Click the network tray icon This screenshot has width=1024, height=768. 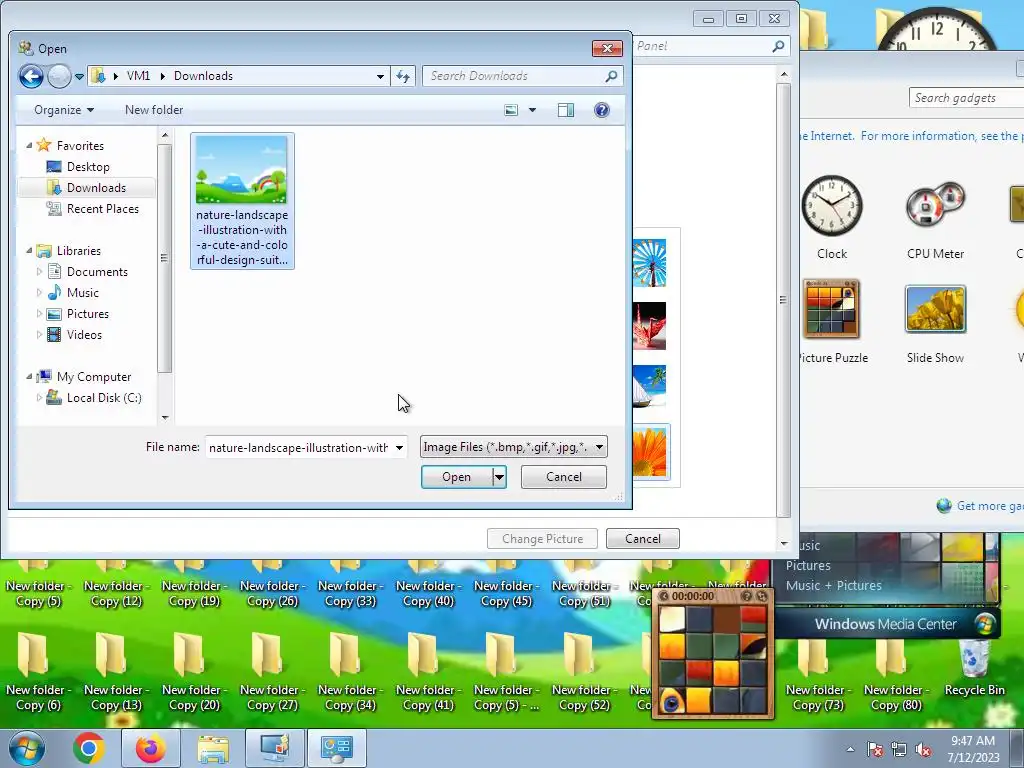pos(899,749)
